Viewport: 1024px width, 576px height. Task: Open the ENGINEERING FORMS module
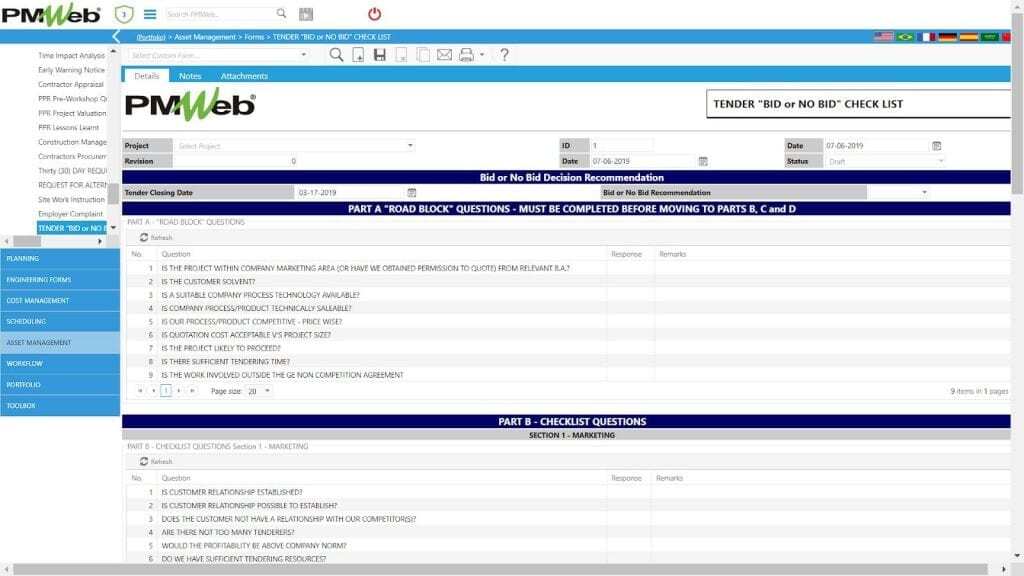click(60, 280)
